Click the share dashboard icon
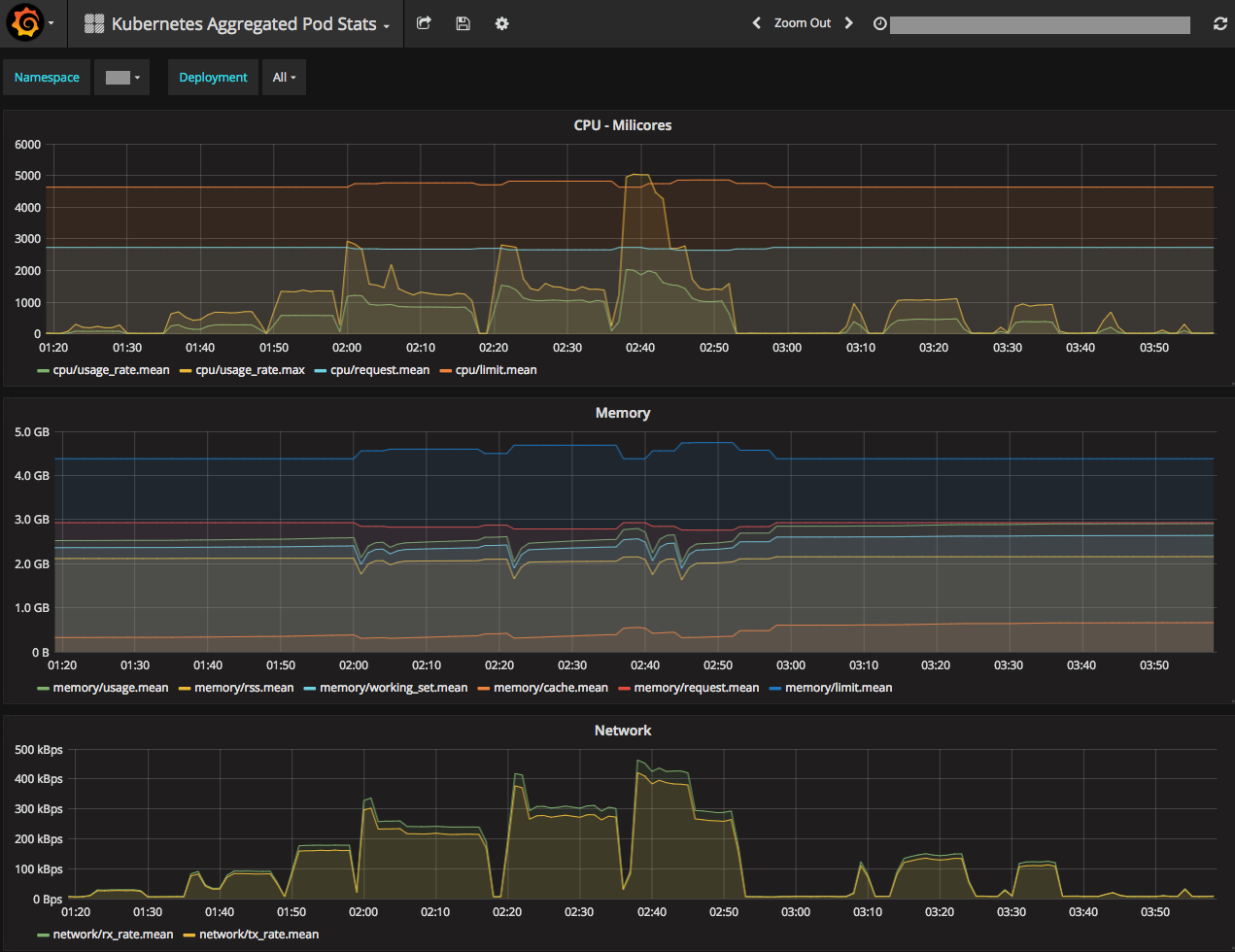This screenshot has height=952, width=1235. coord(424,23)
